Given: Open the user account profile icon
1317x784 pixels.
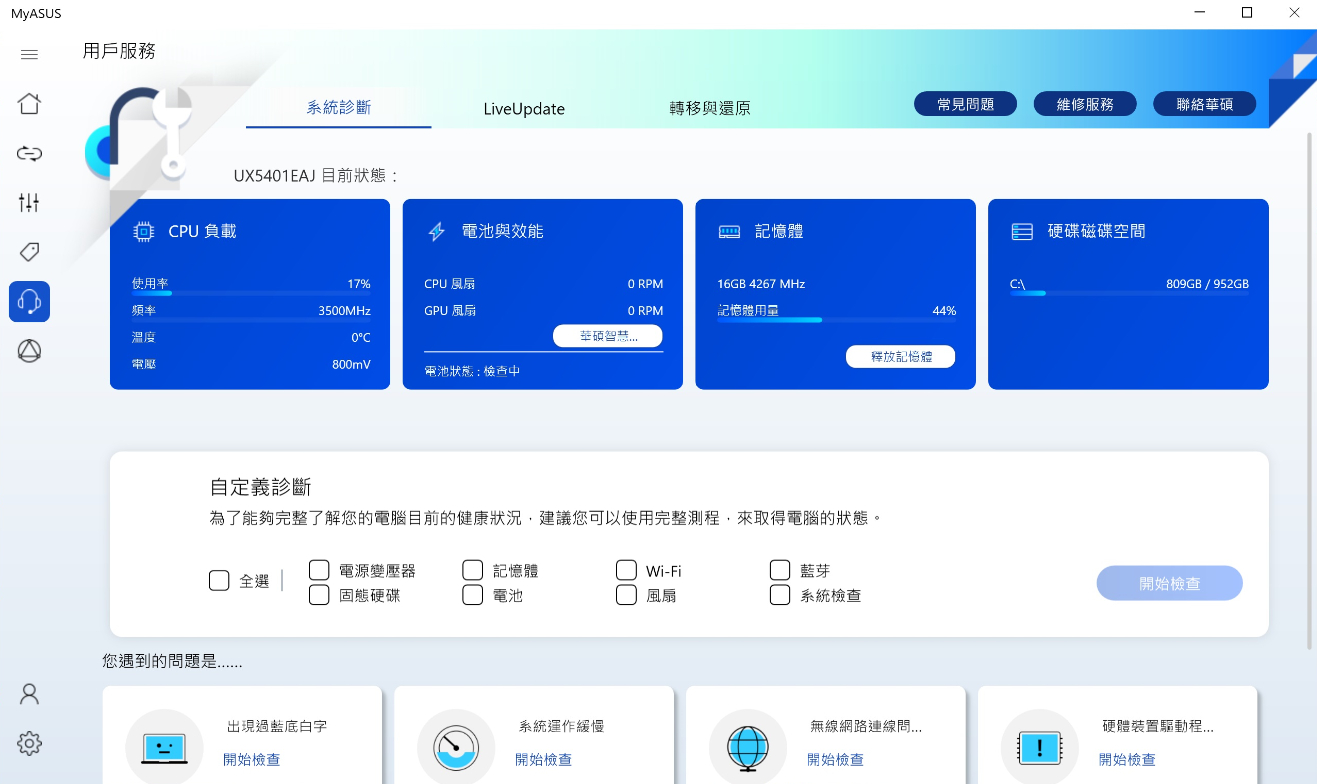Looking at the screenshot, I should 29,694.
